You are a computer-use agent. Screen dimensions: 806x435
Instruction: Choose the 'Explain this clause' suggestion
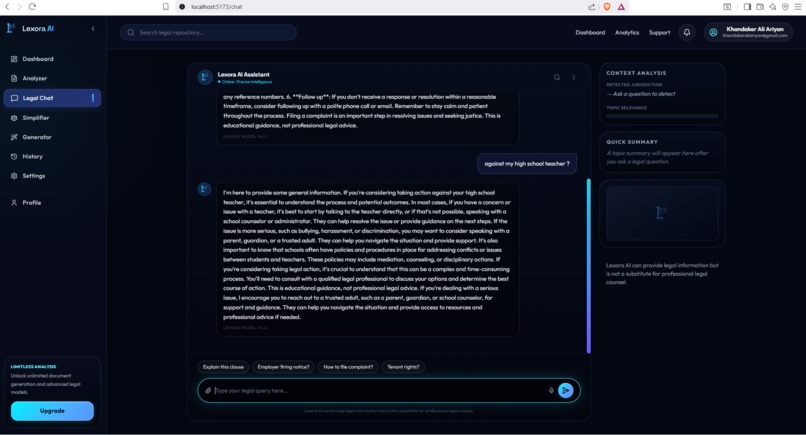[223, 367]
